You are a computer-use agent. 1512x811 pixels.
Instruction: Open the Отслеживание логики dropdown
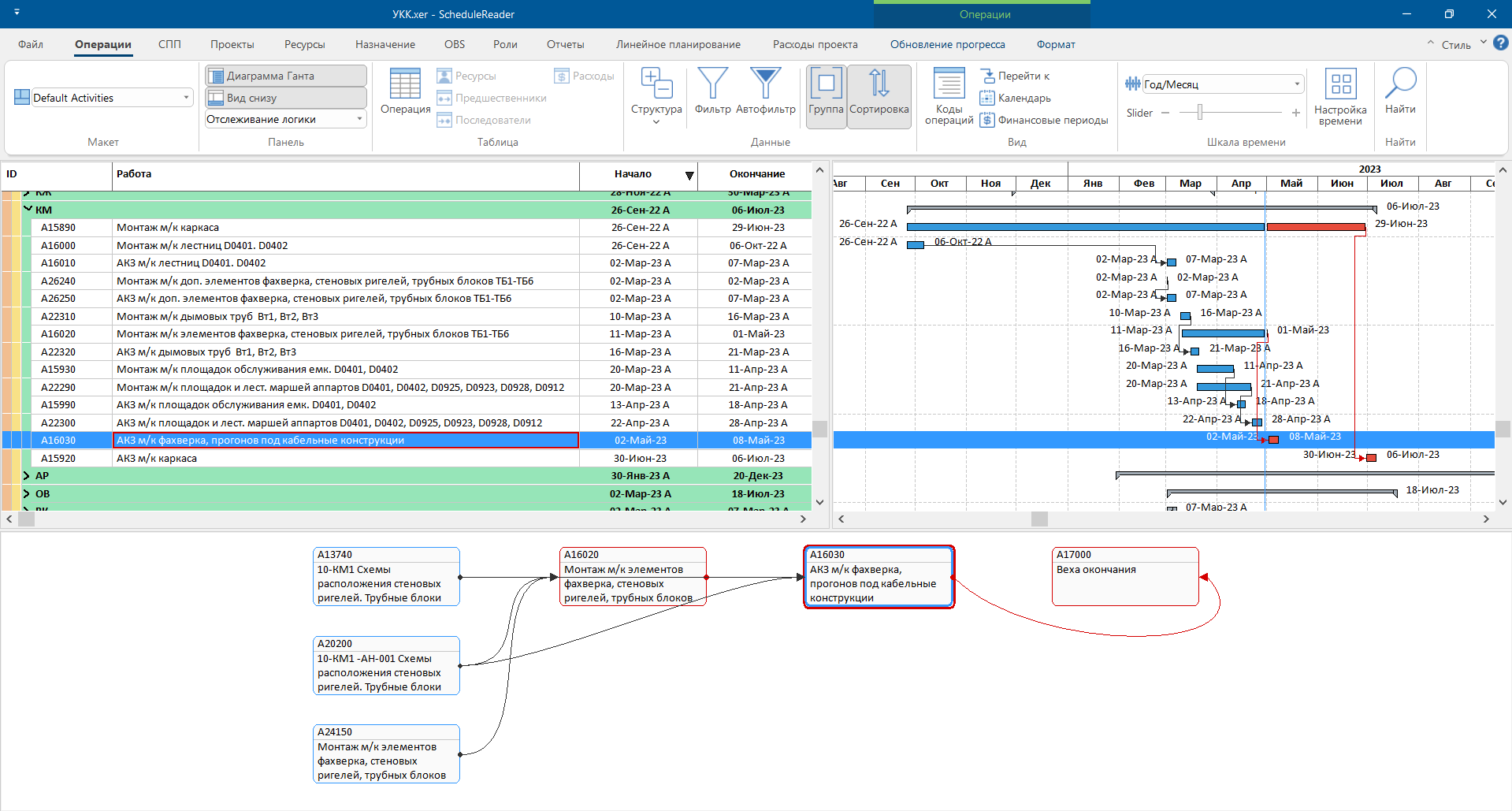(x=360, y=119)
